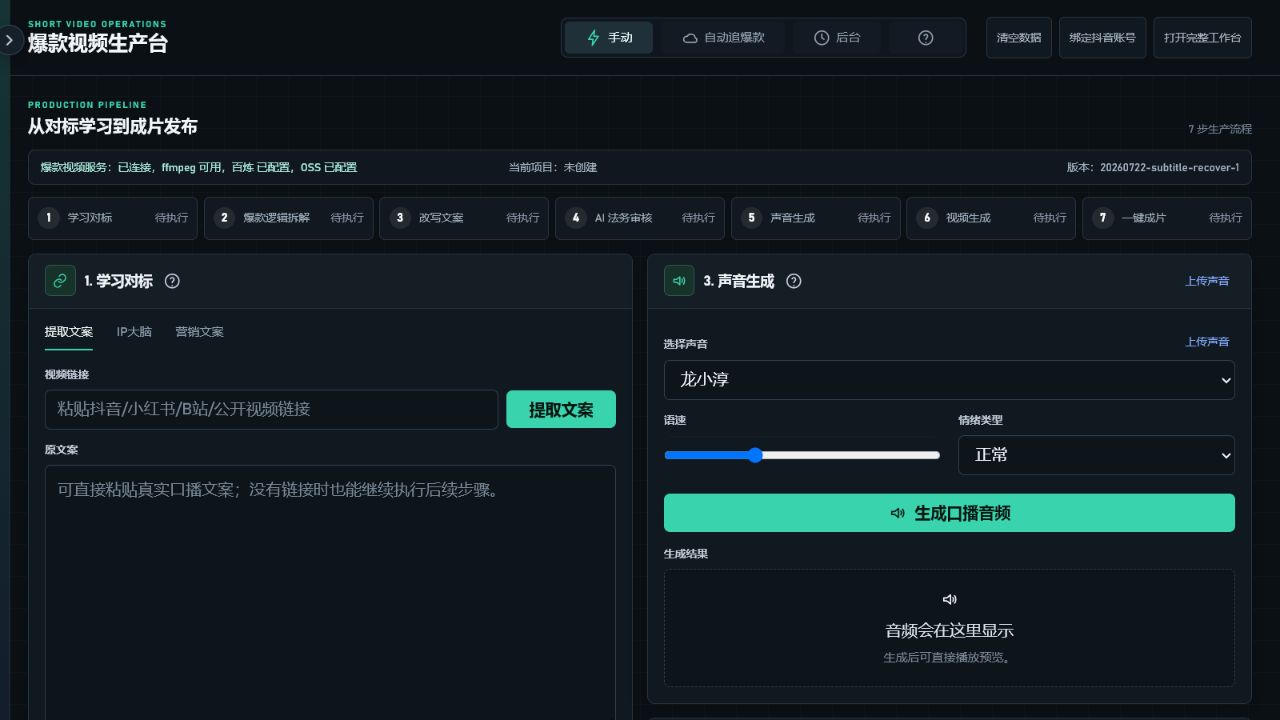Expand the sidebar with the chevron arrow
Screen dimensions: 1280x720
click(10, 40)
